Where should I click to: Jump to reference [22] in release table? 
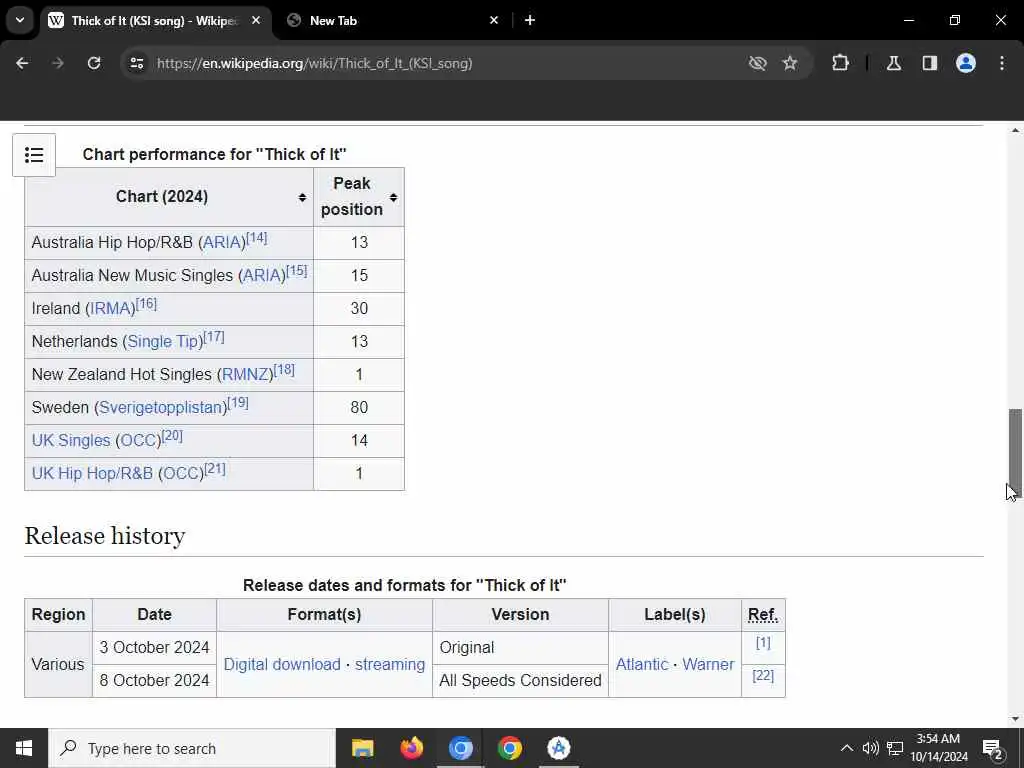[x=763, y=675]
